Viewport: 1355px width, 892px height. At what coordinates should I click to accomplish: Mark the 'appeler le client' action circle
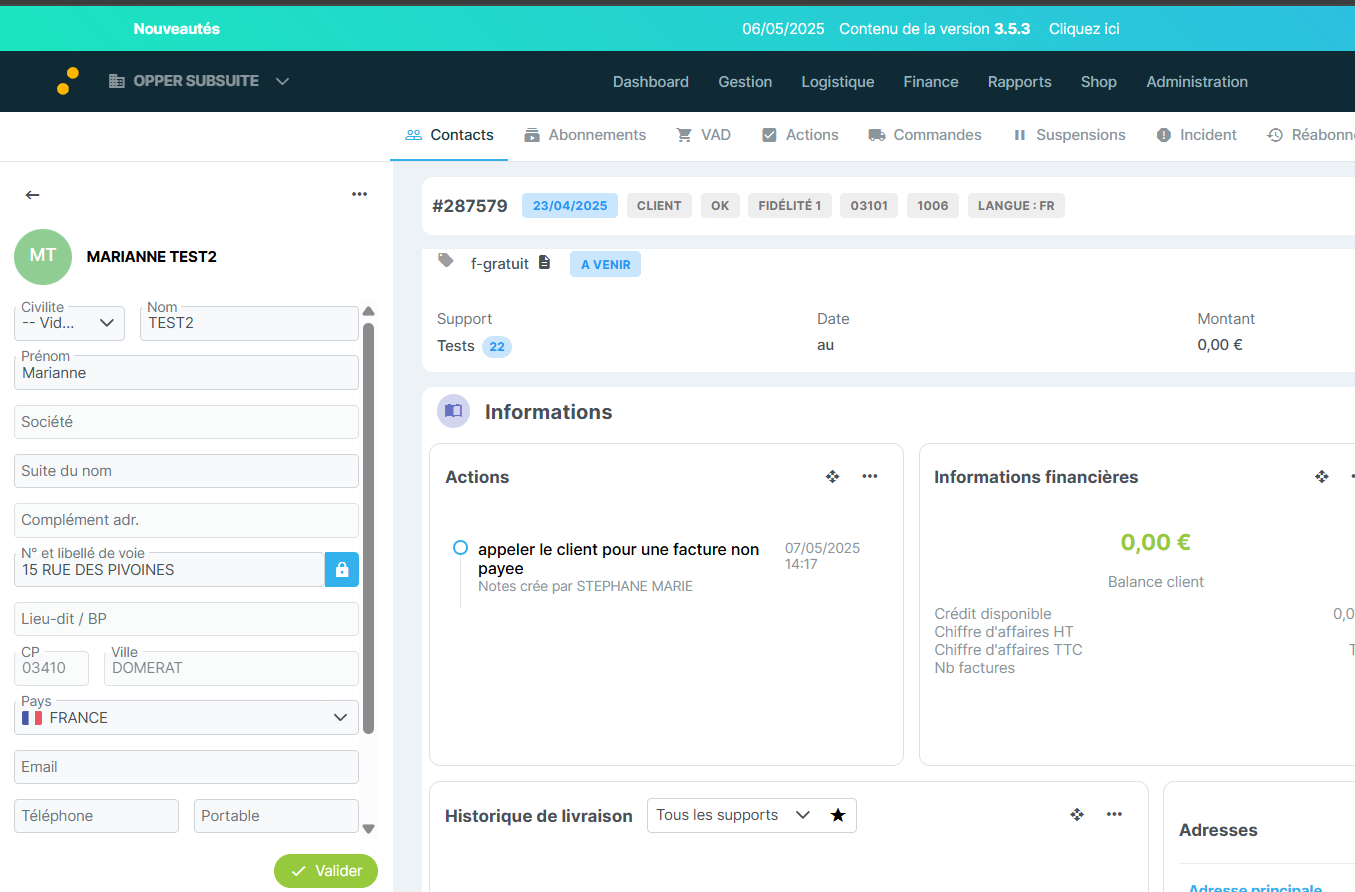(460, 548)
